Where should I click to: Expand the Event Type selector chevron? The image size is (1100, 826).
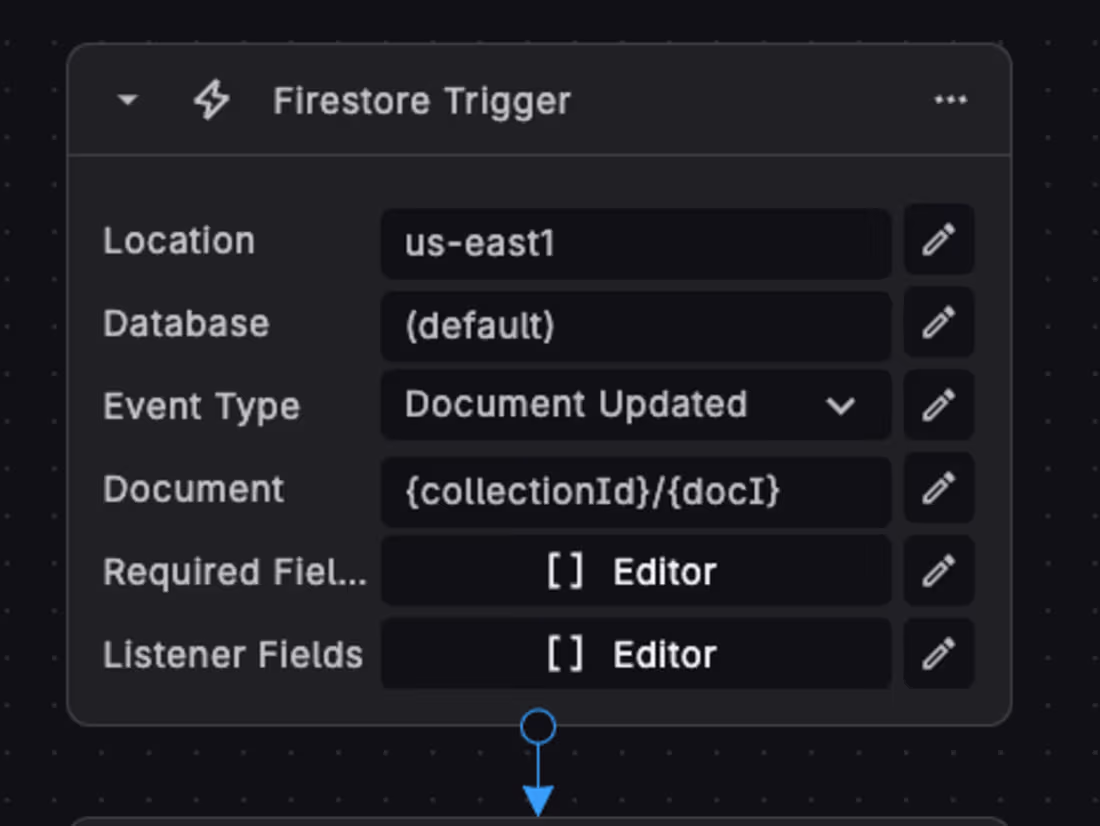(841, 406)
